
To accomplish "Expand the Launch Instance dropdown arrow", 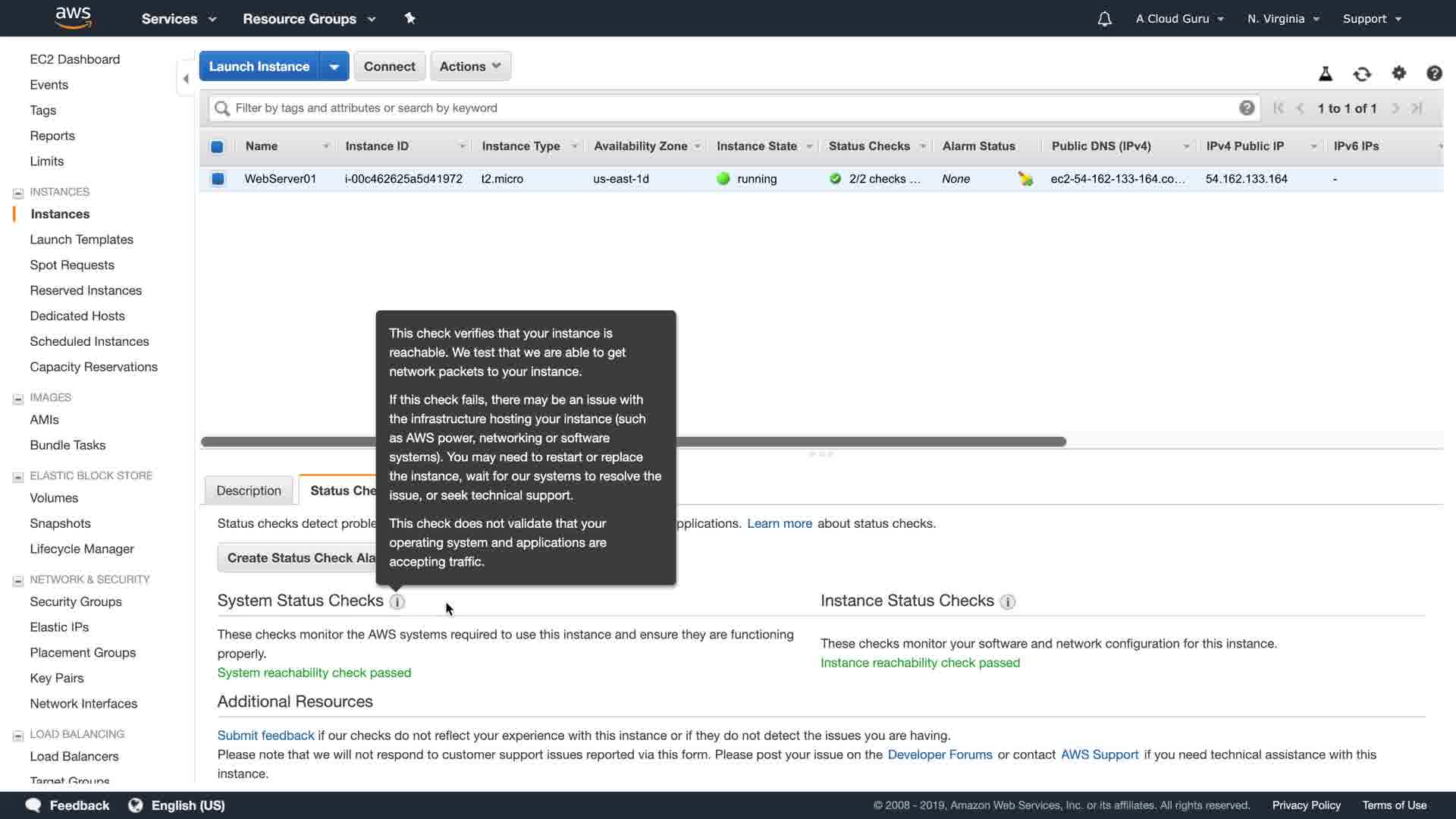I will click(334, 67).
